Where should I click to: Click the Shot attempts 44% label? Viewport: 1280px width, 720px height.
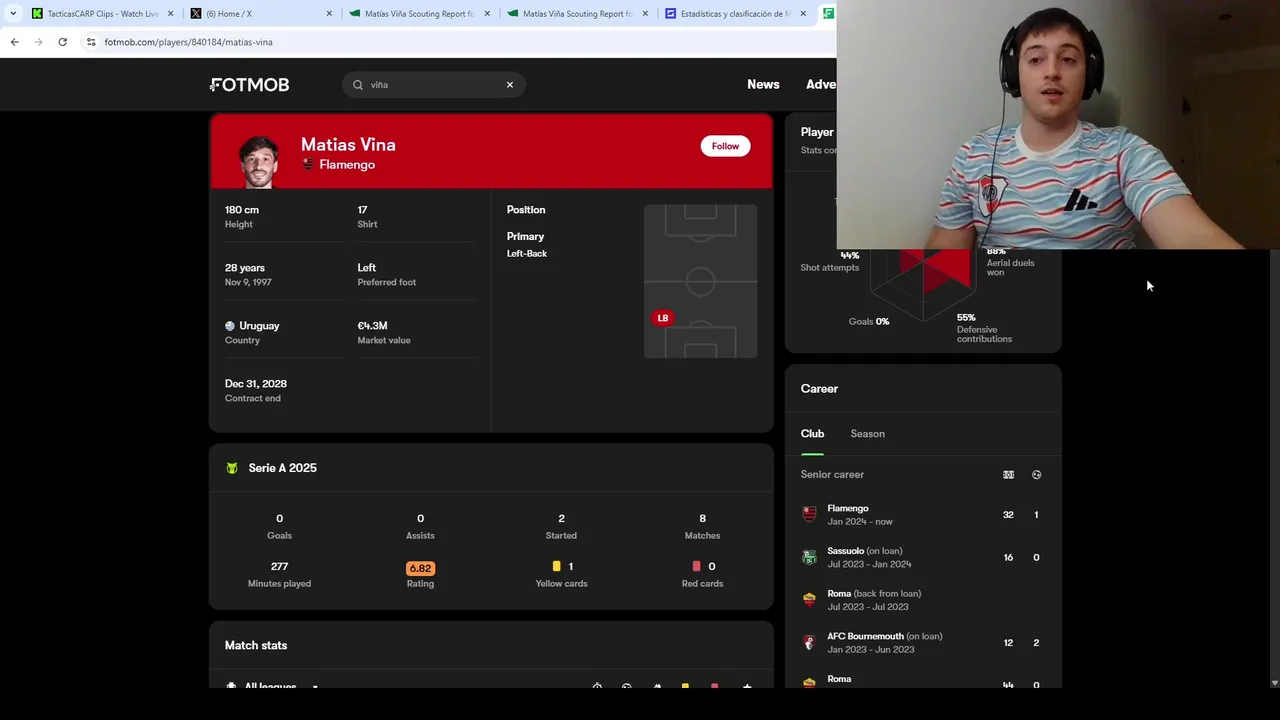click(x=829, y=262)
